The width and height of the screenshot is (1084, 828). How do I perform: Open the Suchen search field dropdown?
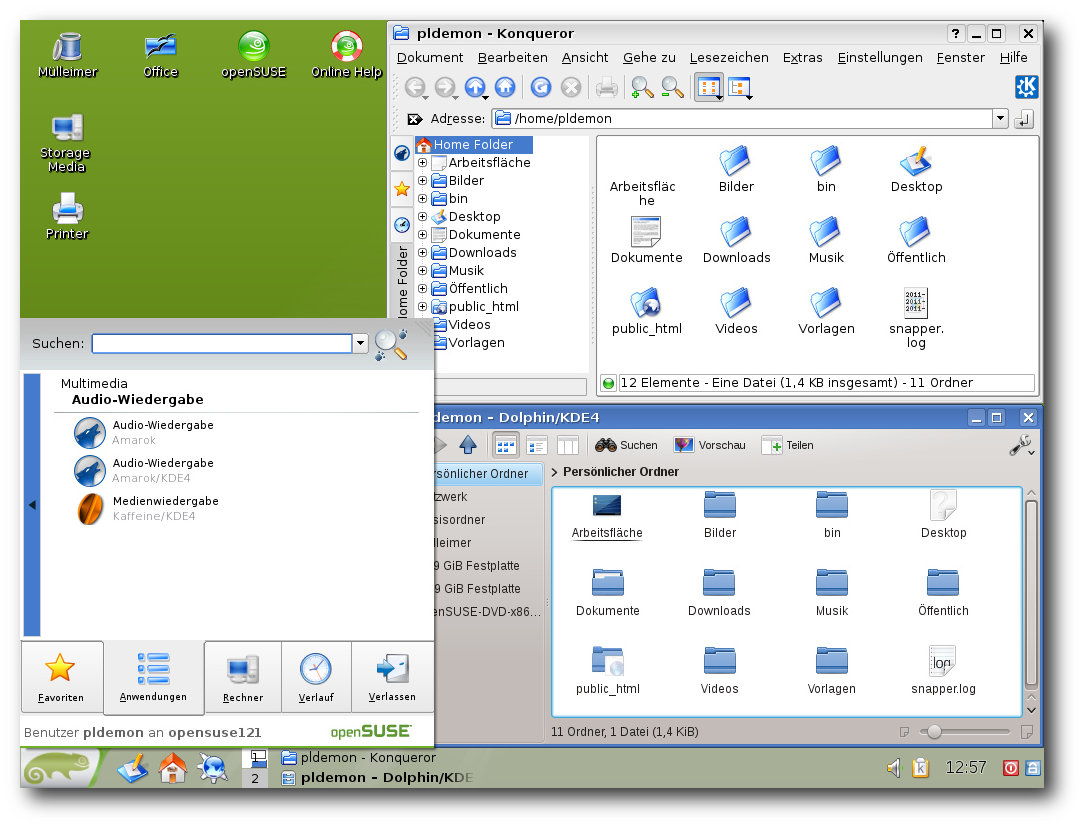[359, 343]
